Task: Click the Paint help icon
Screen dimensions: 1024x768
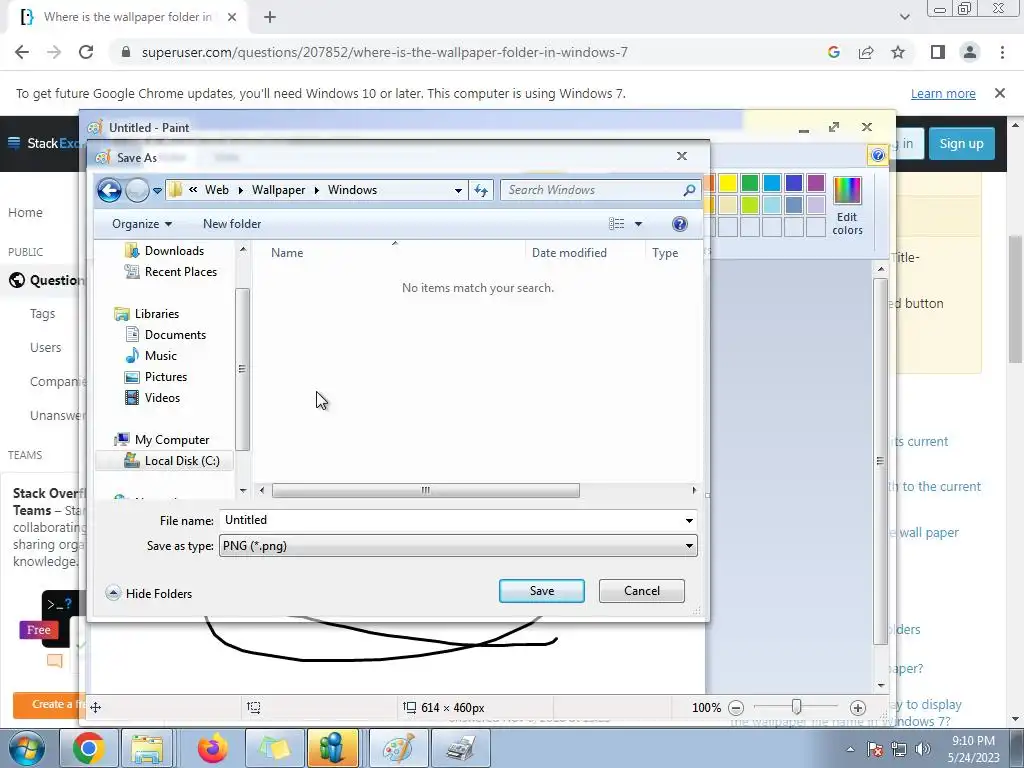Action: click(x=878, y=155)
